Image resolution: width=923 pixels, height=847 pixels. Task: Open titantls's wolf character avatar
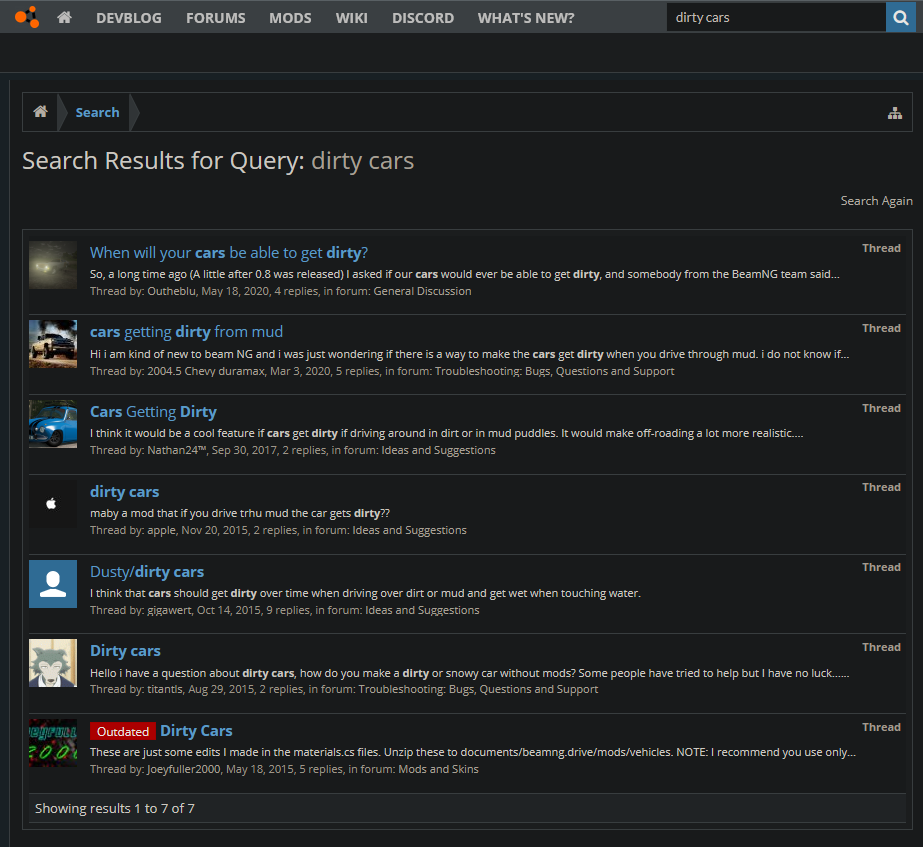[x=53, y=663]
